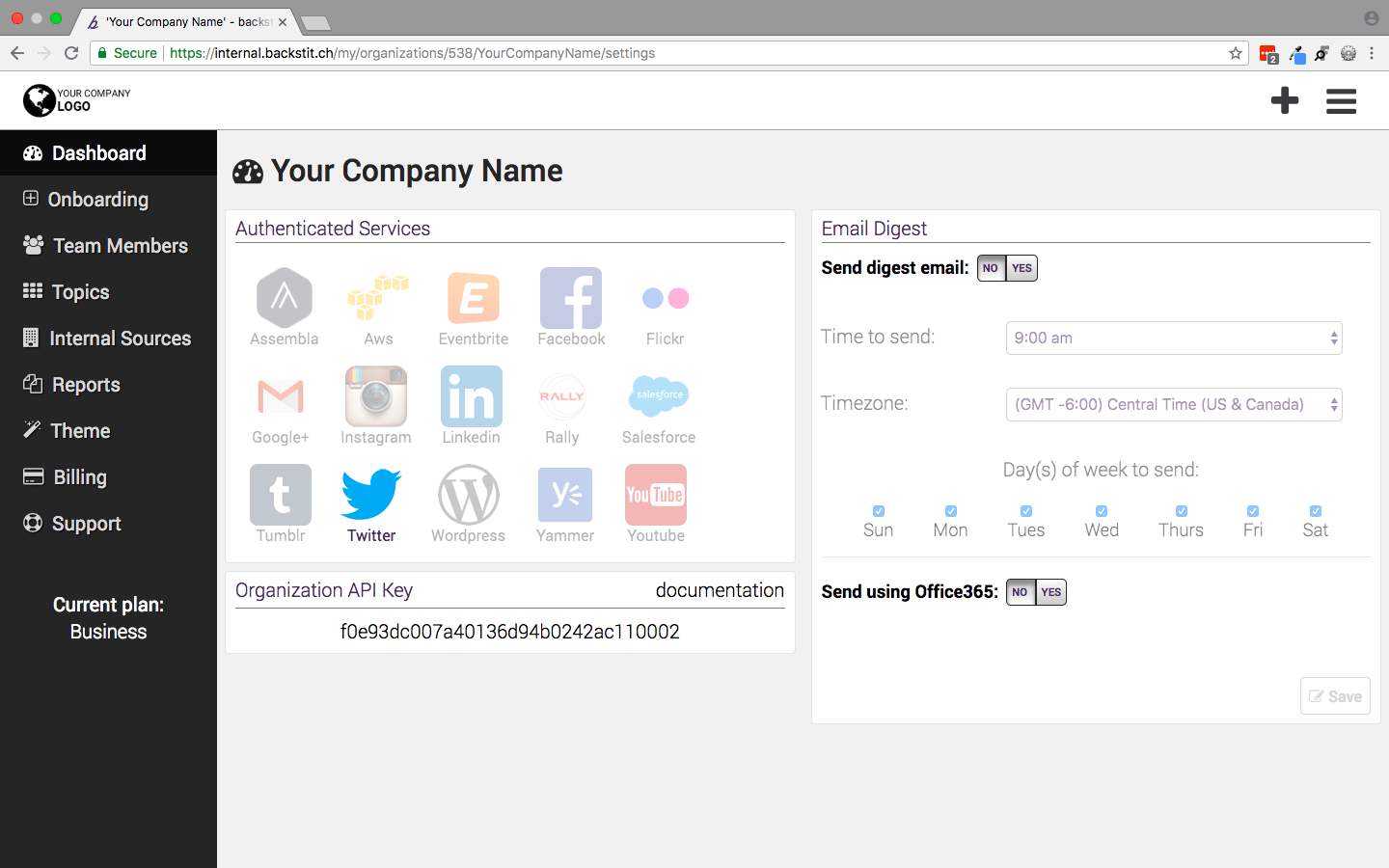
Task: Go to Reports in sidebar
Action: [x=108, y=385]
